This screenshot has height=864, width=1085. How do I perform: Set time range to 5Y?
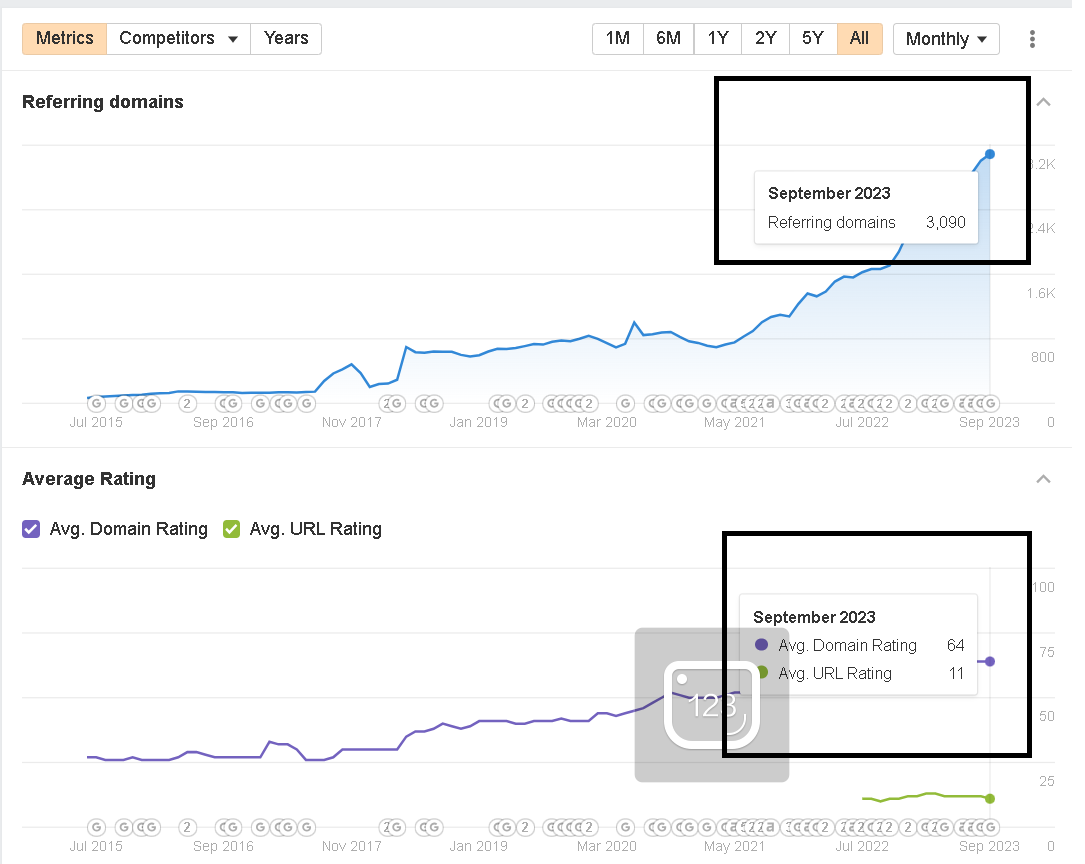point(812,38)
